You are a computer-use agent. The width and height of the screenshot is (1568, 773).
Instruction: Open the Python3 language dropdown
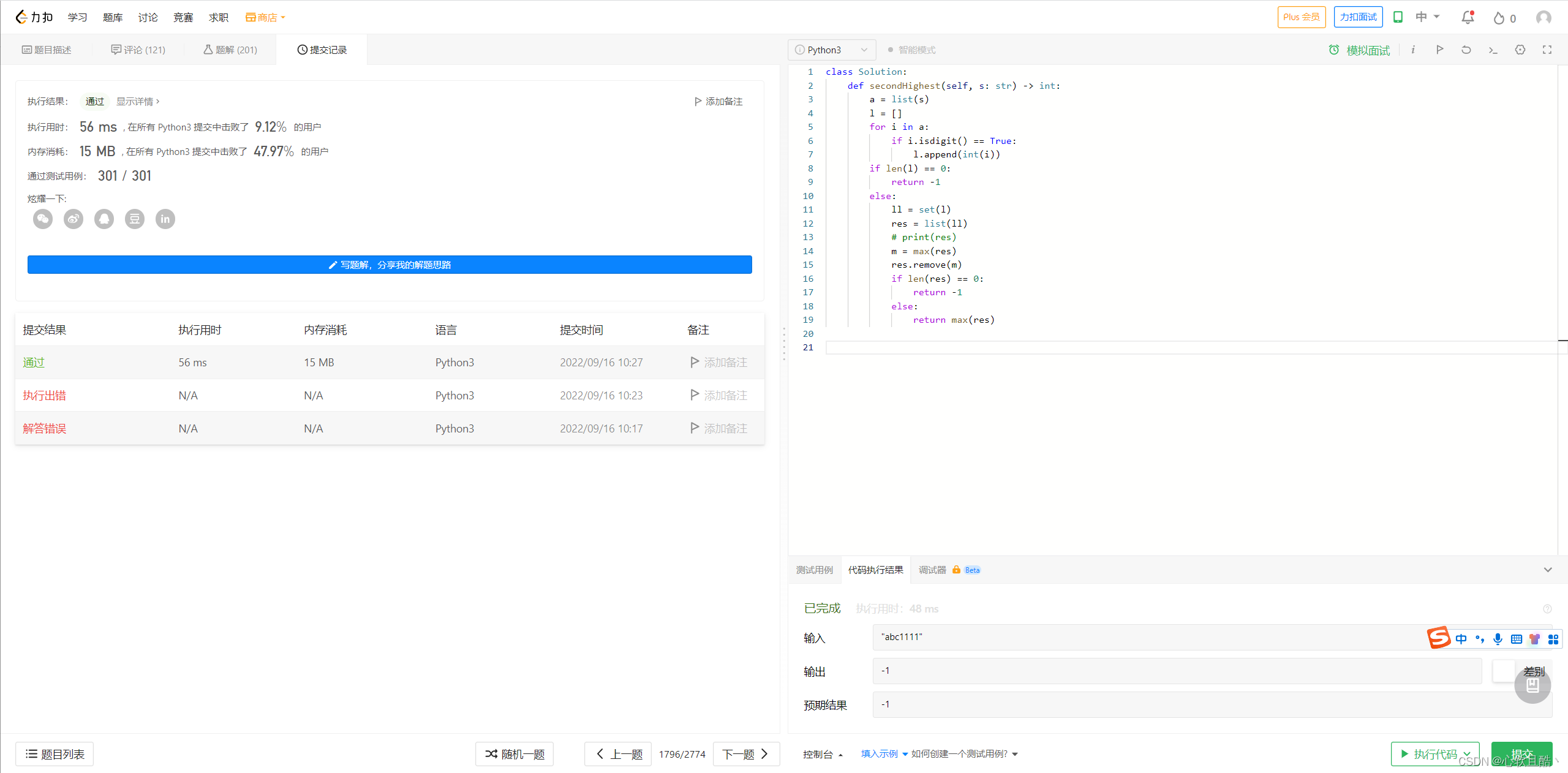point(832,50)
